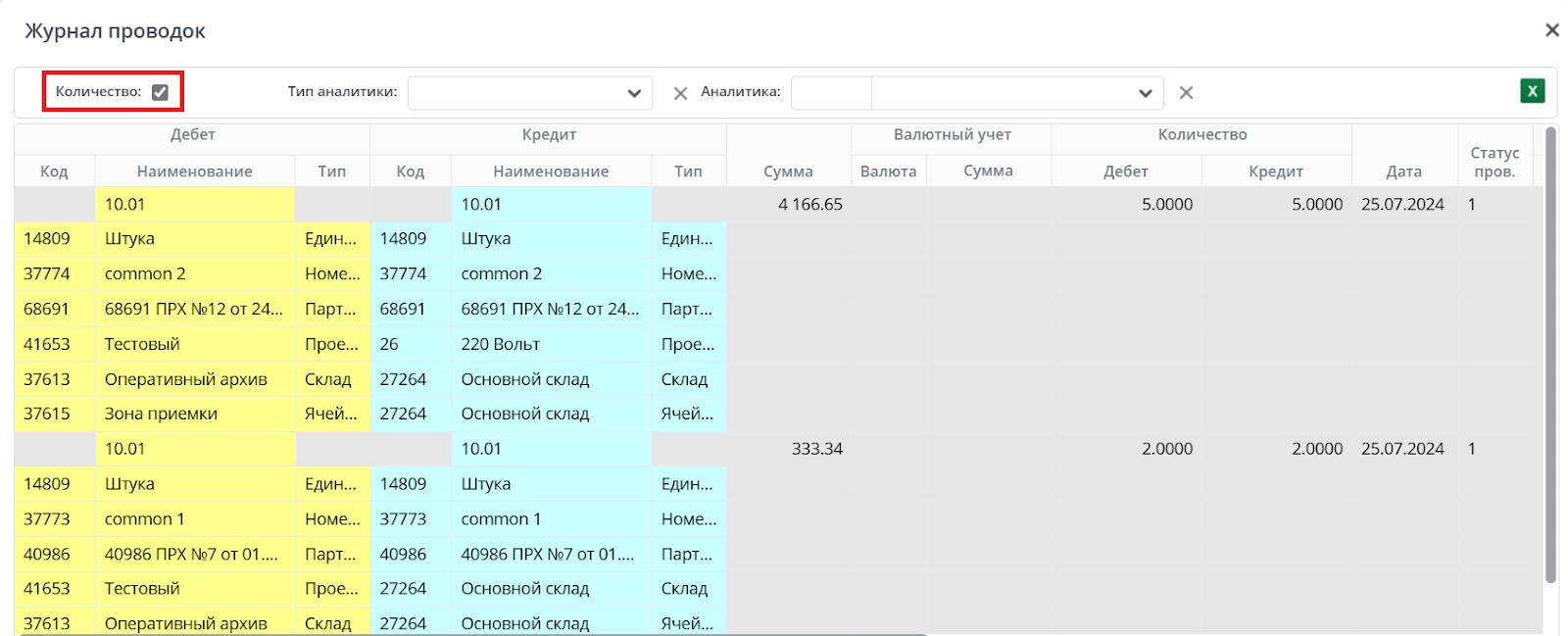This screenshot has height=636, width=1568.
Task: Click the Статус пров. column header
Action: (1494, 162)
